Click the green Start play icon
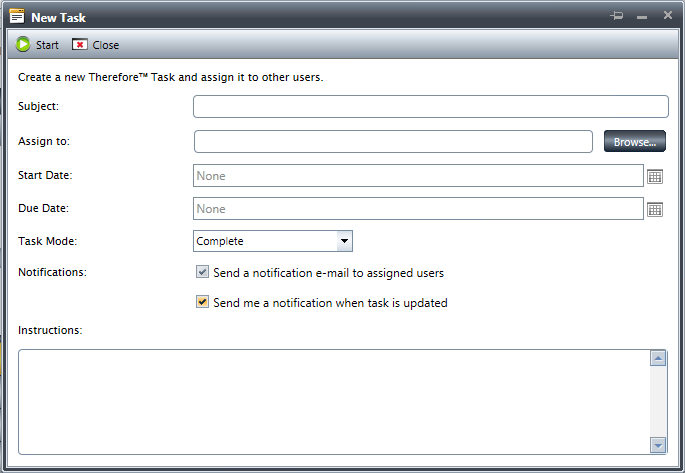The image size is (685, 473). coord(23,45)
